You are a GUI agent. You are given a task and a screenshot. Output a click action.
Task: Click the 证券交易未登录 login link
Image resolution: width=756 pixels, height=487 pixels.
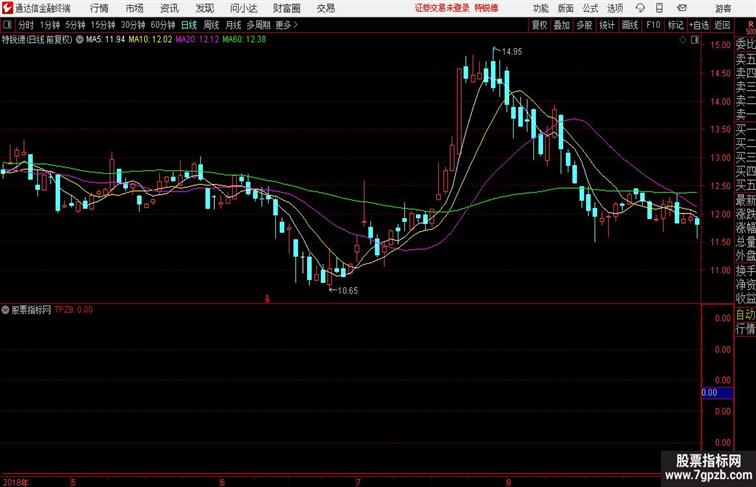click(442, 8)
